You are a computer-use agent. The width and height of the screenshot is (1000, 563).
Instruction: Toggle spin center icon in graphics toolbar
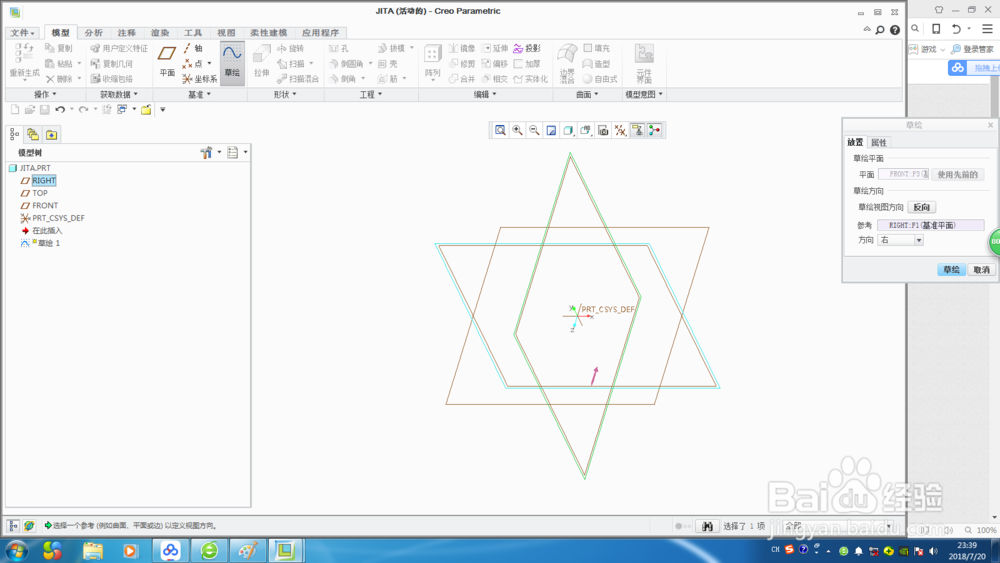(654, 131)
